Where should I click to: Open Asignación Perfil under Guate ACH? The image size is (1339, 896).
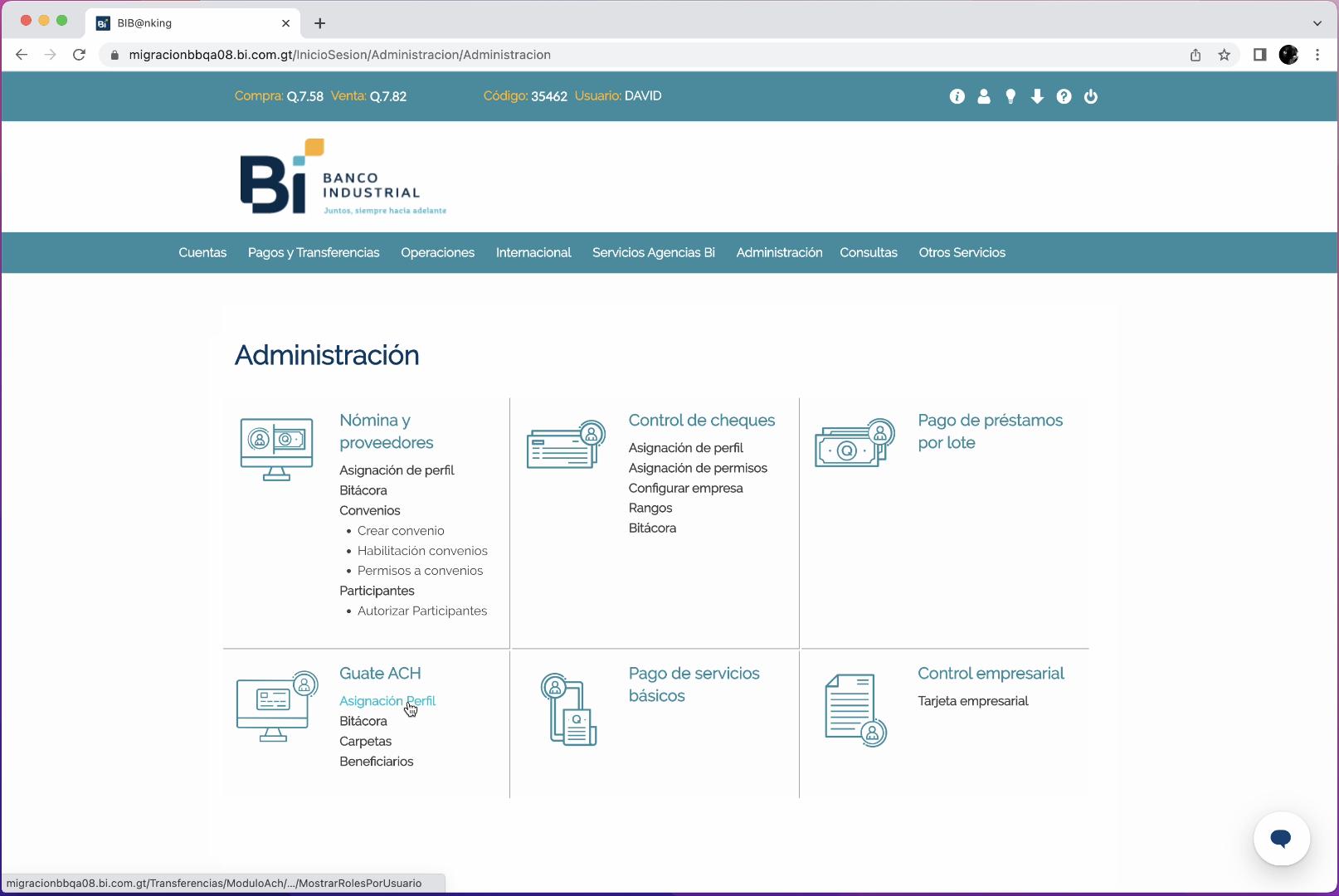(x=387, y=701)
